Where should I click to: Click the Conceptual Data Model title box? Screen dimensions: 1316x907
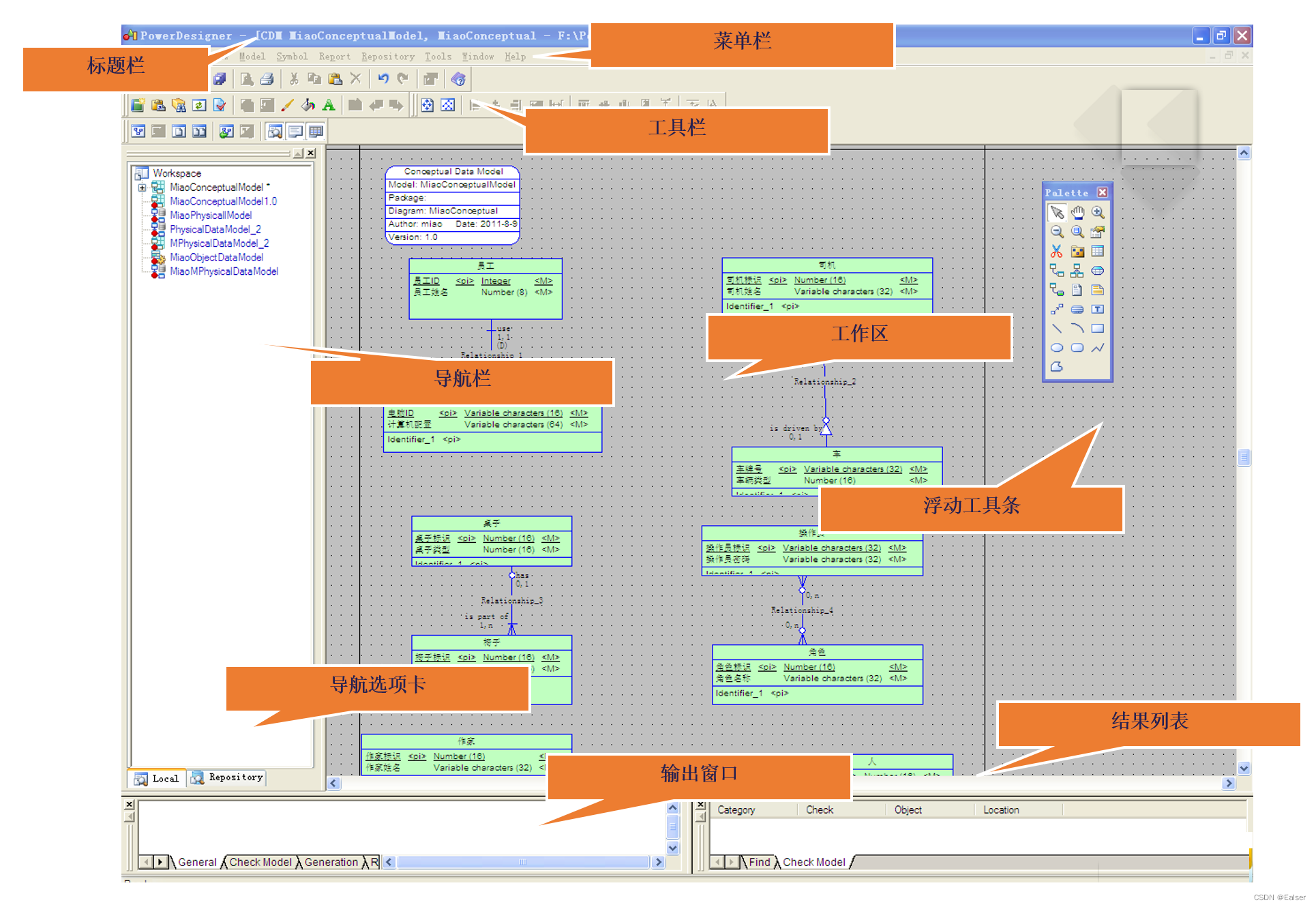pos(453,205)
